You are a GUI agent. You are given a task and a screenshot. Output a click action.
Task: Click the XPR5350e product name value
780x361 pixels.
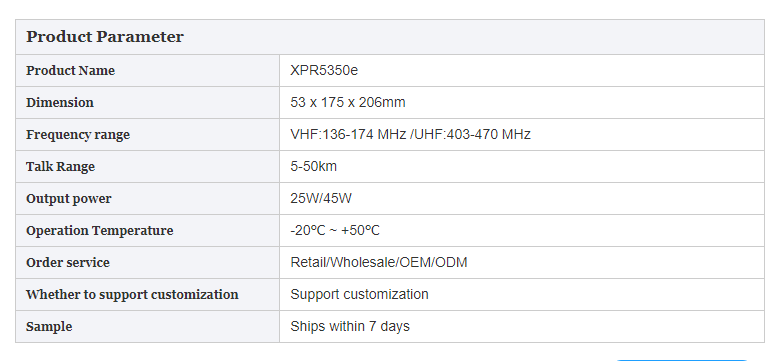pyautogui.click(x=324, y=71)
